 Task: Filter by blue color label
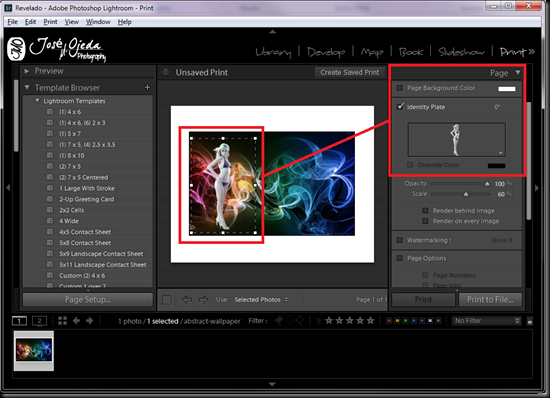tap(414, 321)
